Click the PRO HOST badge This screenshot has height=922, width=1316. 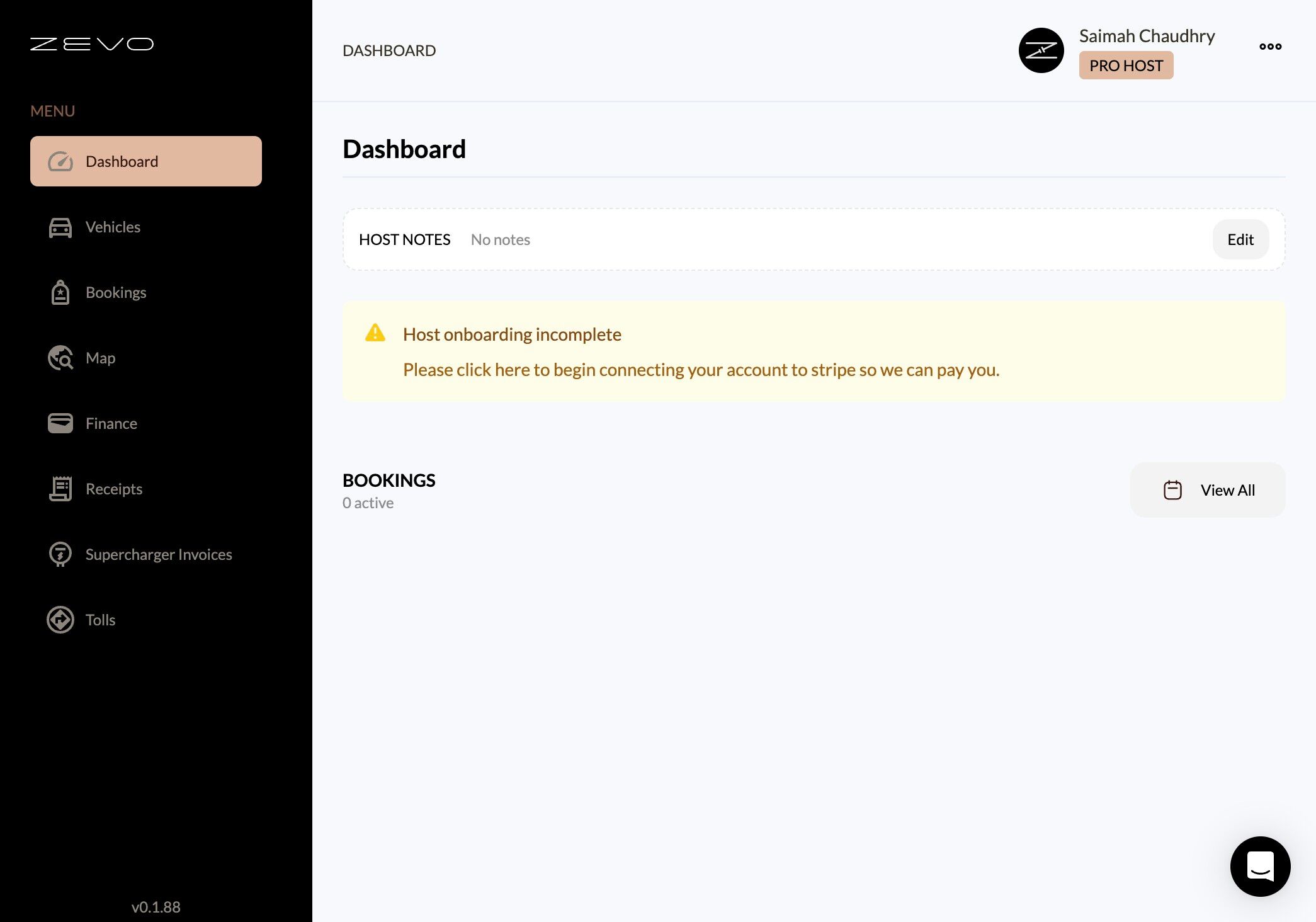click(1126, 65)
